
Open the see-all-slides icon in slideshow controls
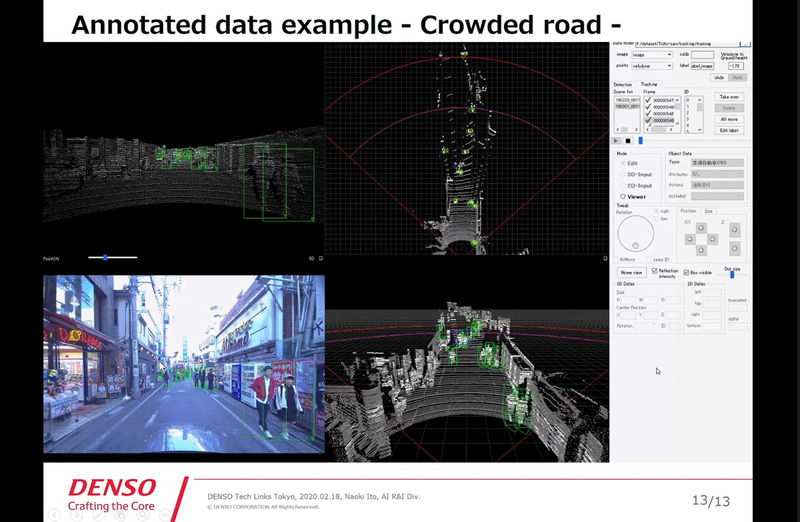pos(120,515)
